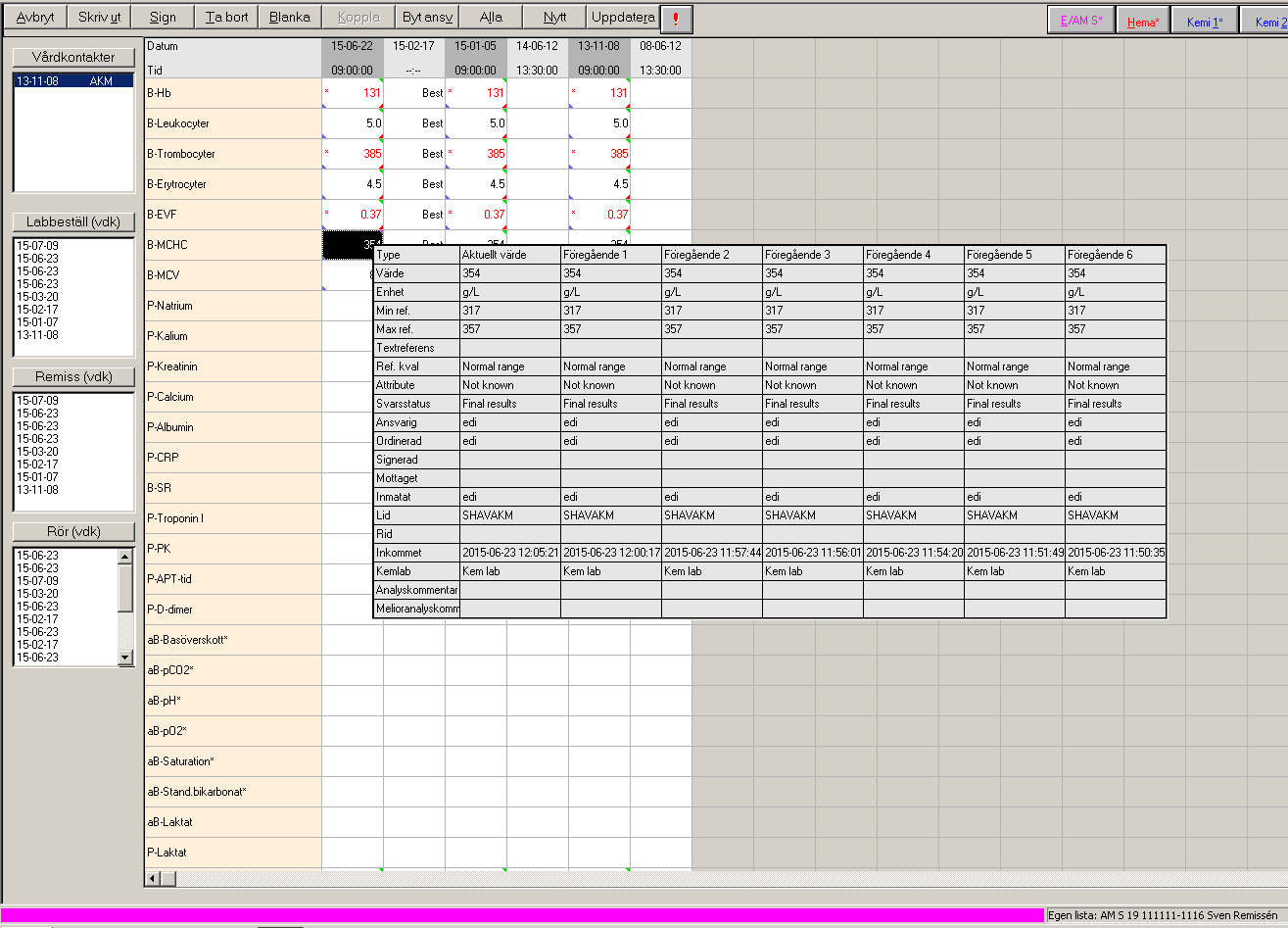Viewport: 1288px width, 928px height.
Task: Click the B-Leukocyter row label
Action: [233, 123]
